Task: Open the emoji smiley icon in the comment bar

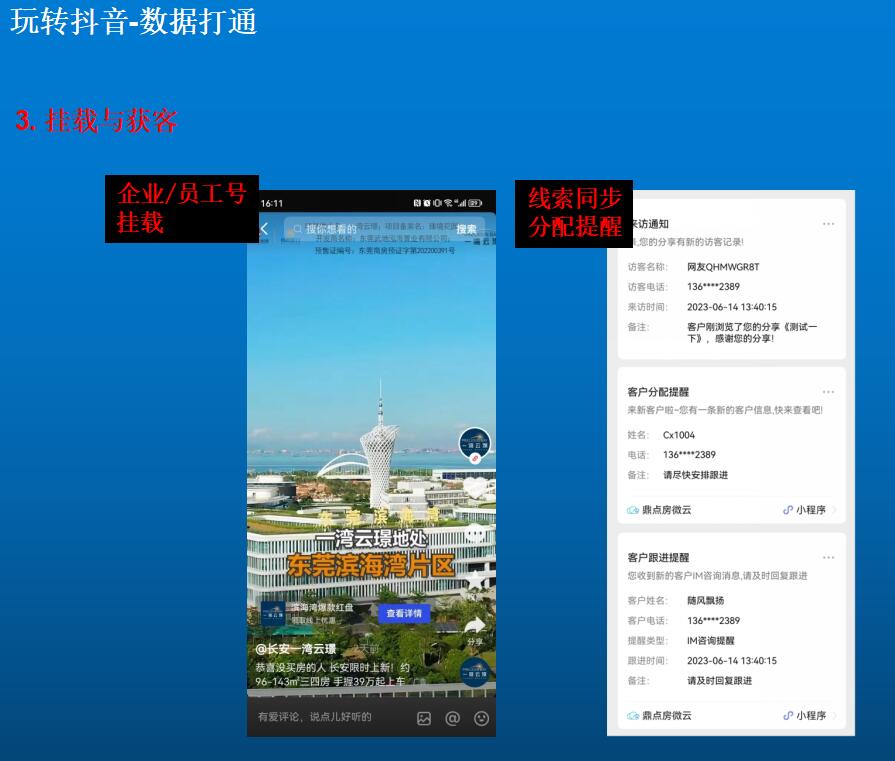Action: coord(481,718)
